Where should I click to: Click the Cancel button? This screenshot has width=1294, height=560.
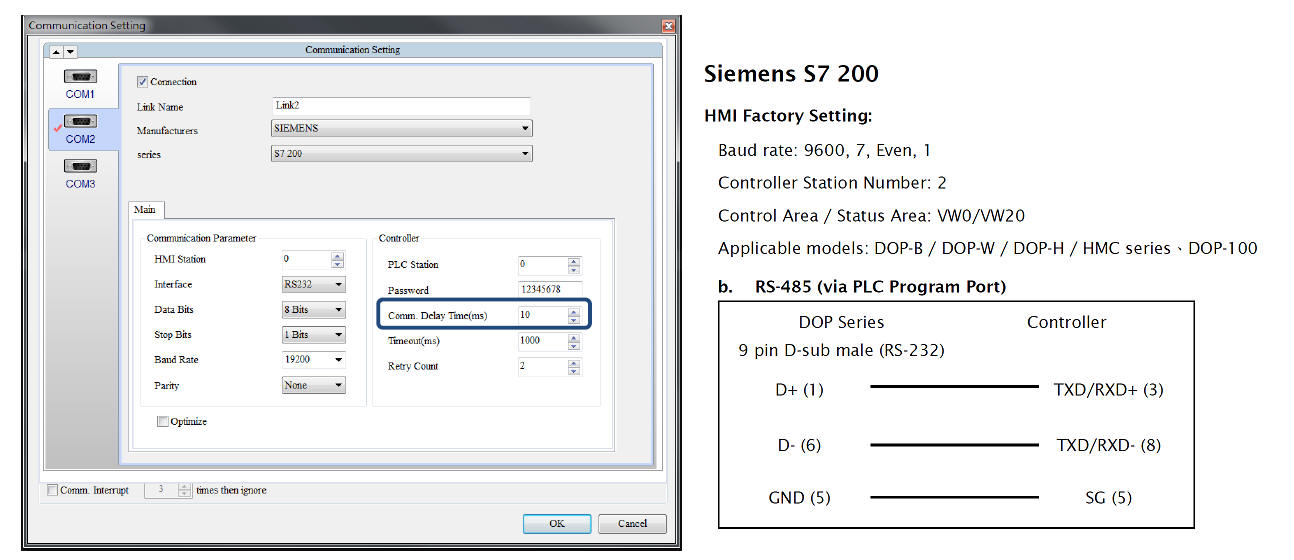tap(632, 523)
